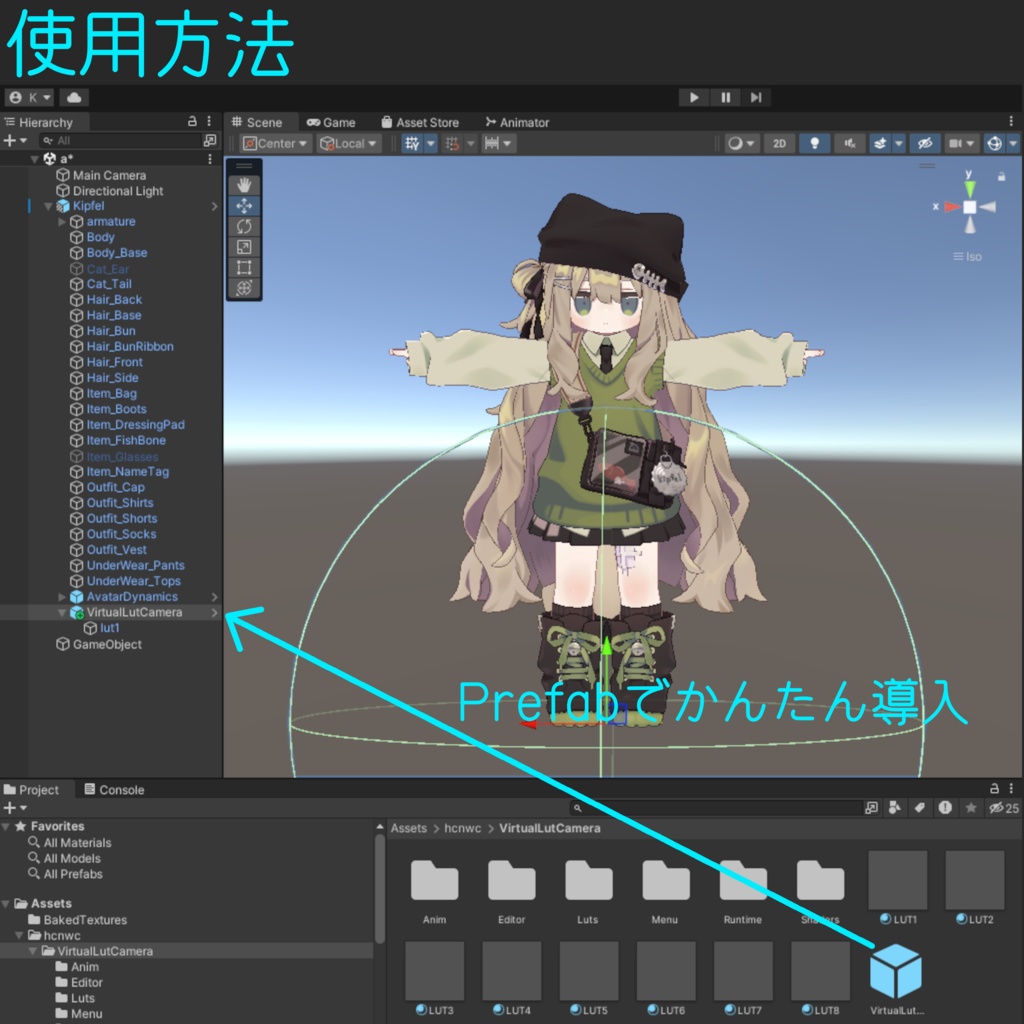Select the Hand tool in Scene toolbar
The height and width of the screenshot is (1024, 1024).
[243, 183]
